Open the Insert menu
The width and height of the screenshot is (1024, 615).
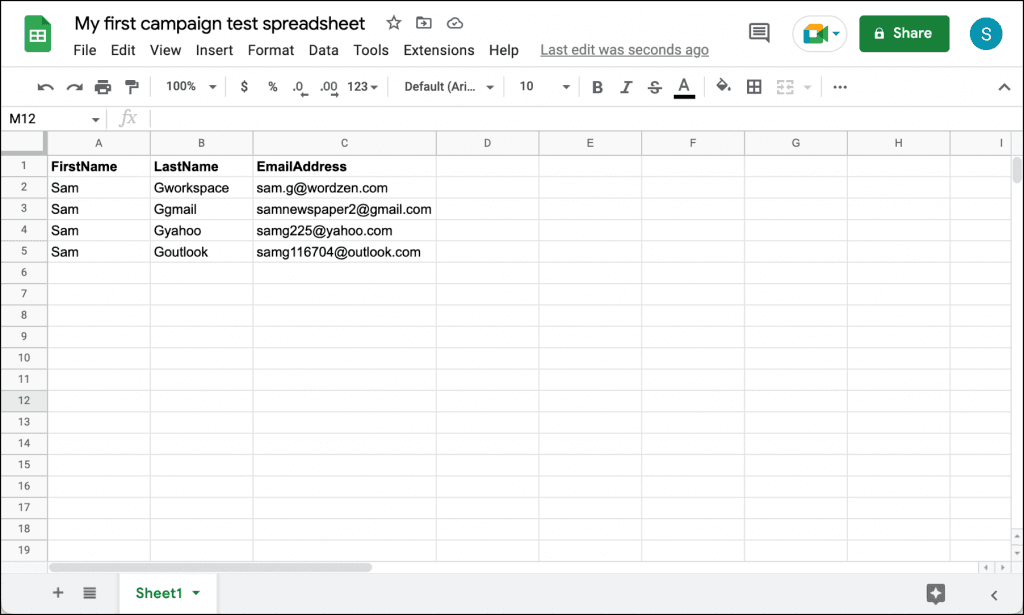[x=214, y=50]
